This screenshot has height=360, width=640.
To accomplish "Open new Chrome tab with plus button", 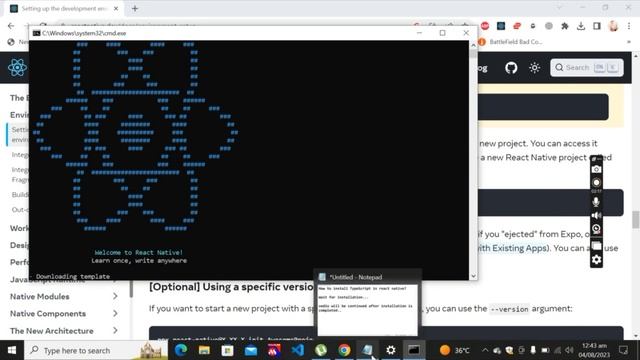I will [135, 8].
